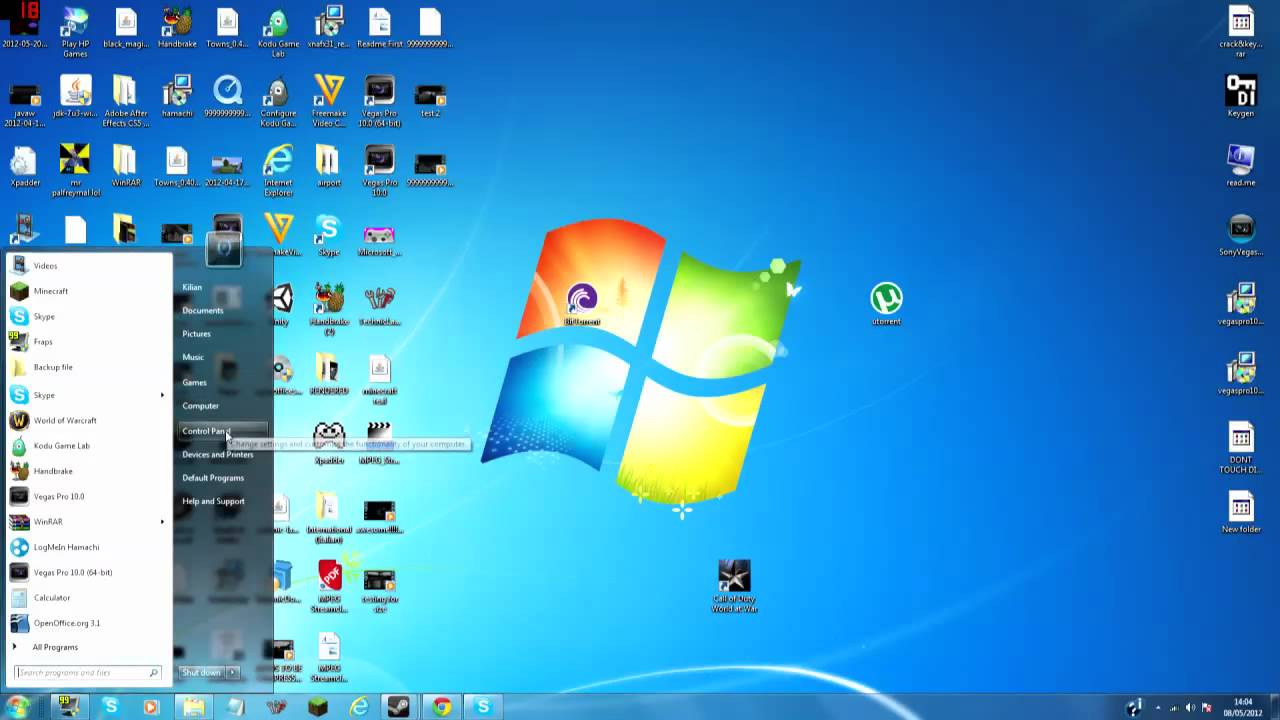The height and width of the screenshot is (720, 1280).
Task: Select the Keygen desktop icon
Action: tap(1241, 97)
